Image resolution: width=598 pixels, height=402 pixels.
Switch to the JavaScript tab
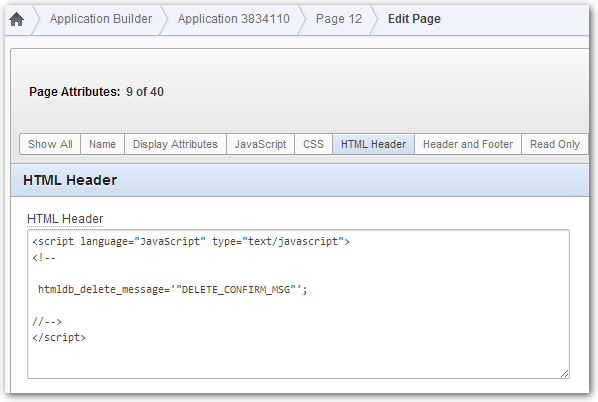[x=260, y=144]
